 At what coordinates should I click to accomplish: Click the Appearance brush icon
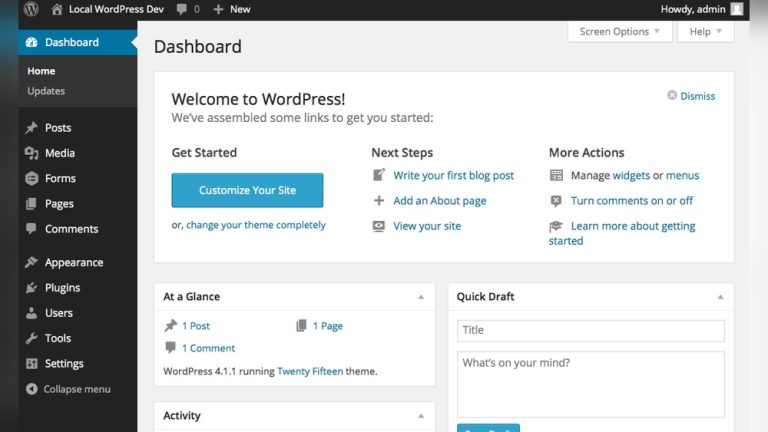pos(31,262)
